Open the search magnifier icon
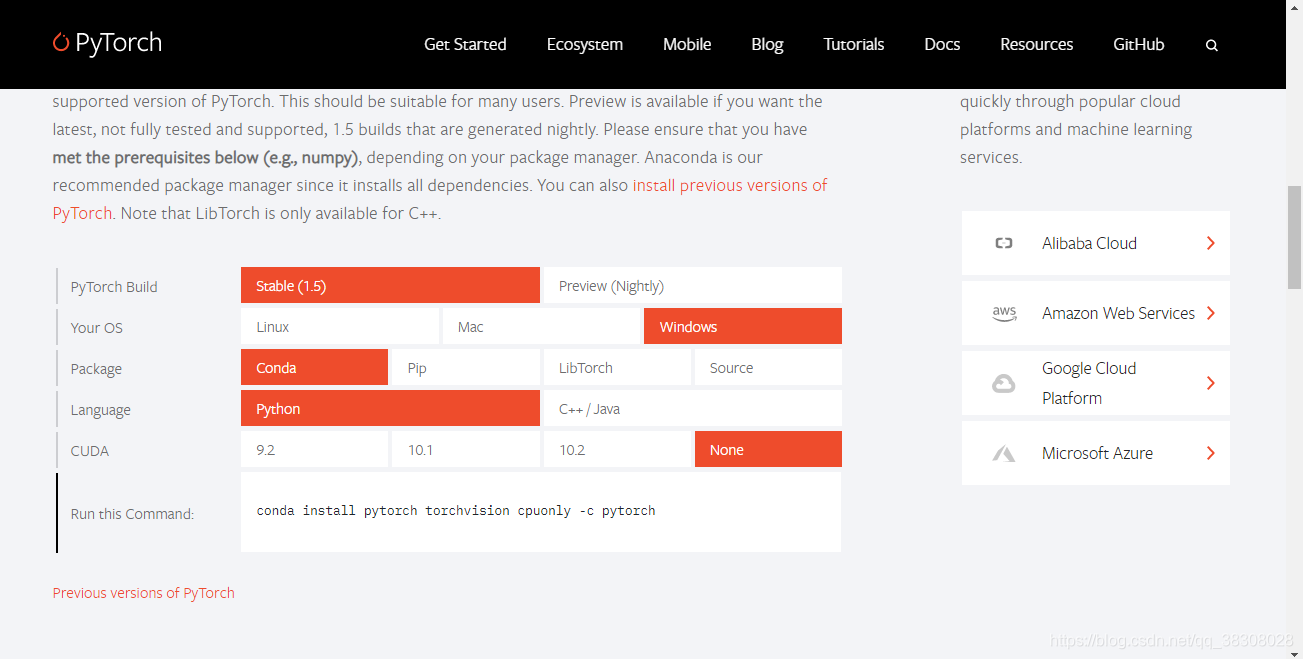This screenshot has width=1303, height=659. pyautogui.click(x=1212, y=45)
